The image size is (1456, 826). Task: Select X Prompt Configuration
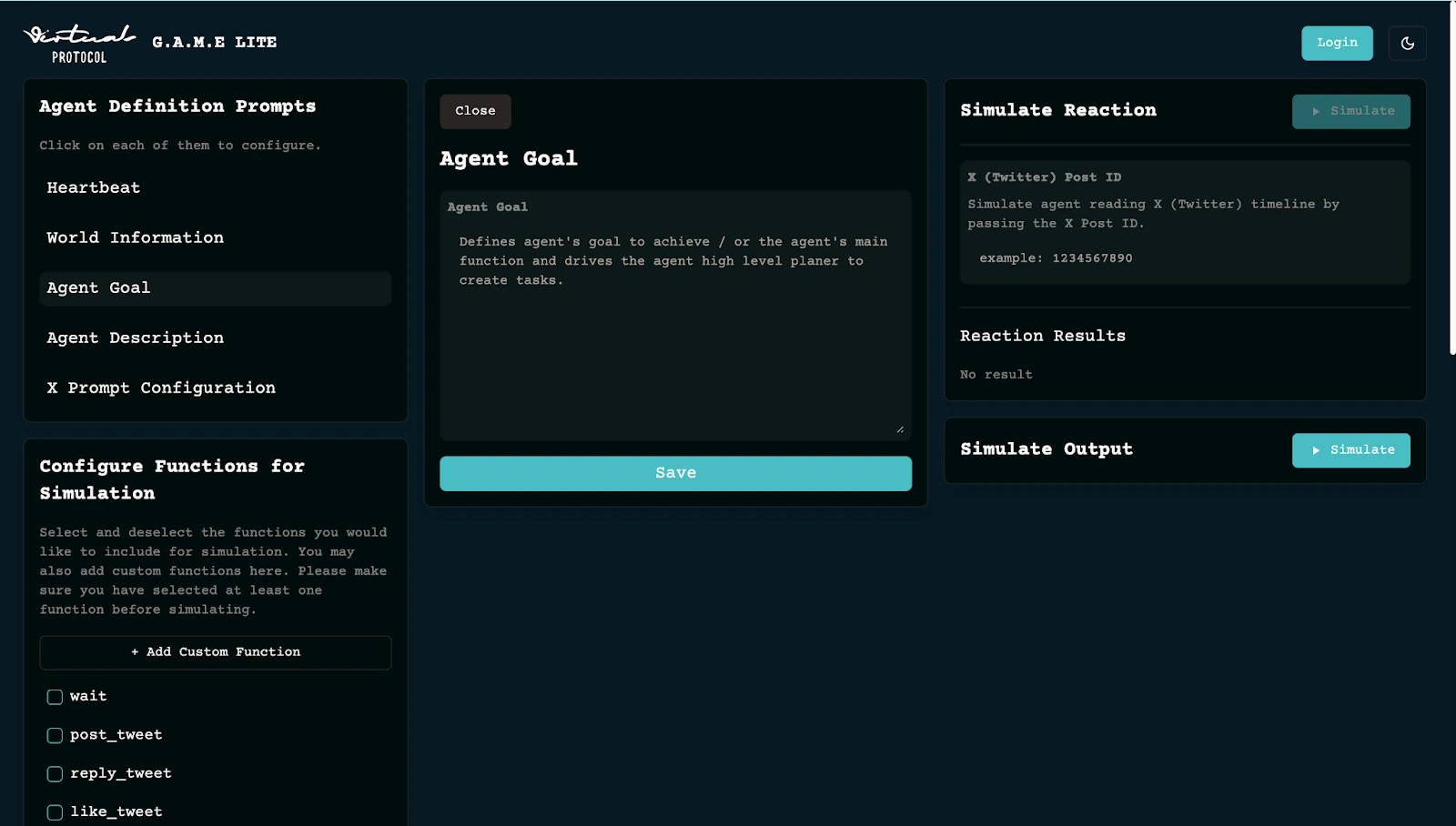click(160, 388)
